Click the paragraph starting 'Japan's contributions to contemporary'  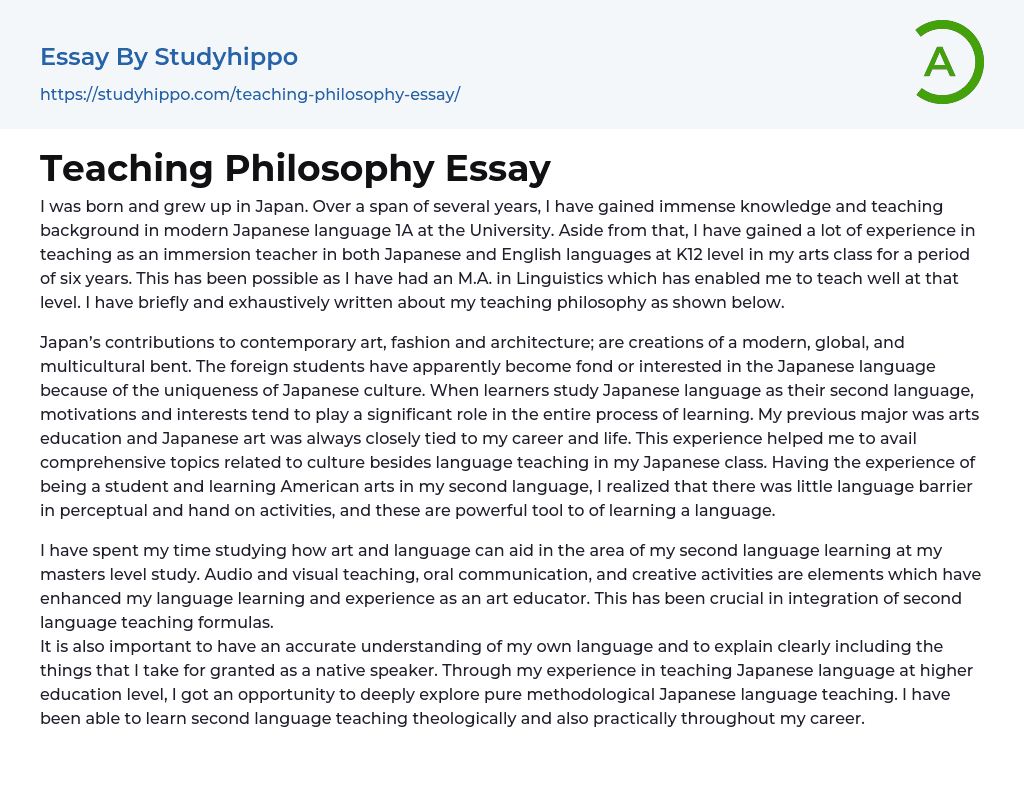tap(500, 426)
